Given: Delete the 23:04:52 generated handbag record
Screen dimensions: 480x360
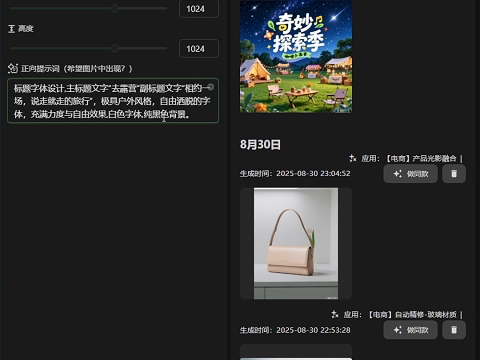Looking at the screenshot, I should click(x=454, y=174).
